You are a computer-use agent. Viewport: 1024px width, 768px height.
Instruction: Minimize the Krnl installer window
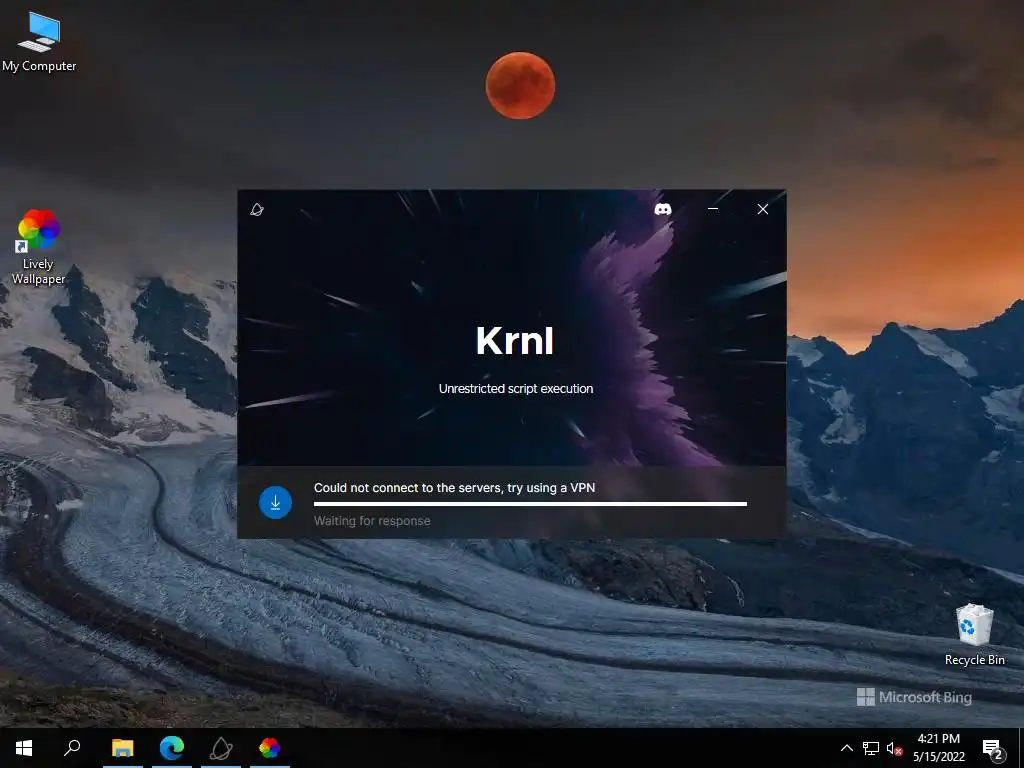pos(713,209)
